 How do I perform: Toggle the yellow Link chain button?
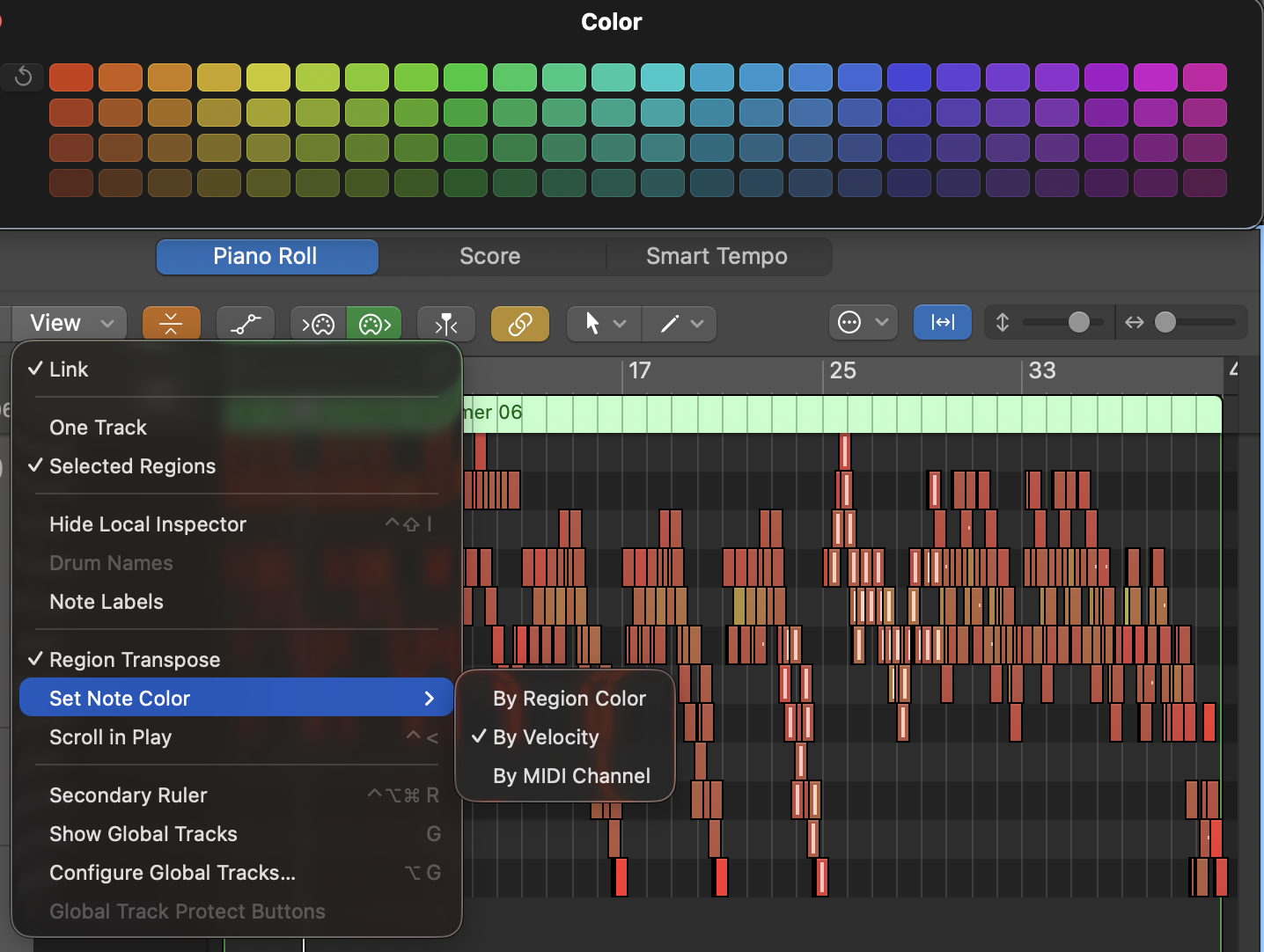pos(519,324)
